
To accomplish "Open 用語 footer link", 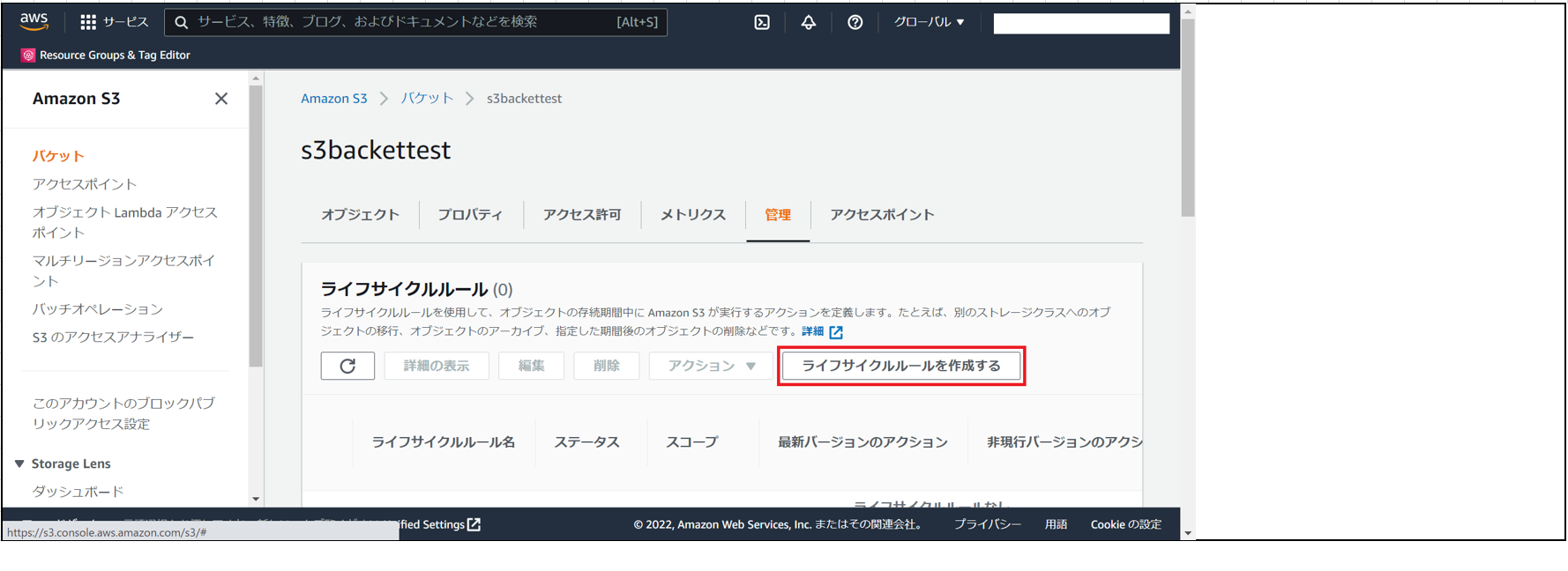I will click(1057, 524).
